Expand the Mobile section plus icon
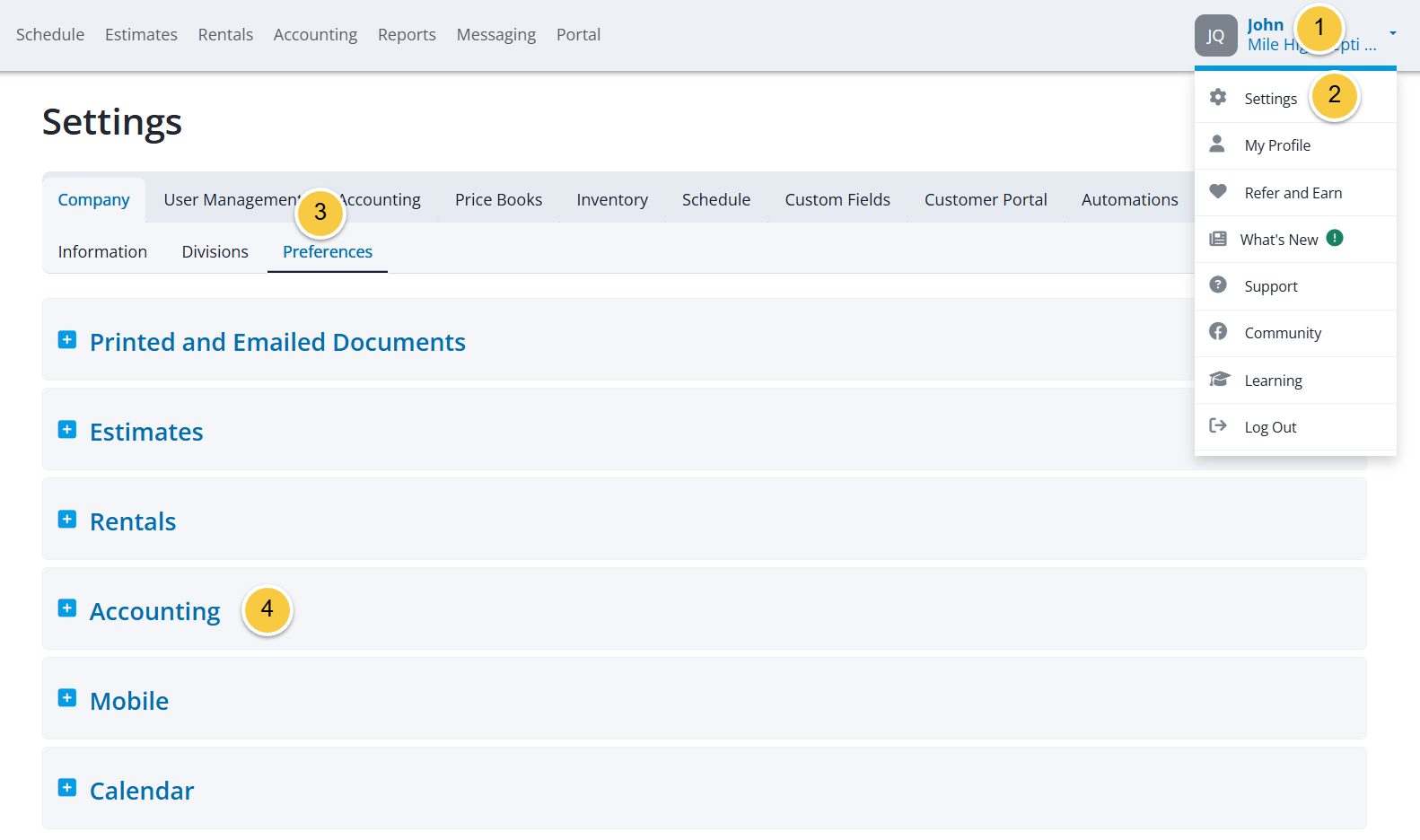This screenshot has height=840, width=1420. click(67, 697)
